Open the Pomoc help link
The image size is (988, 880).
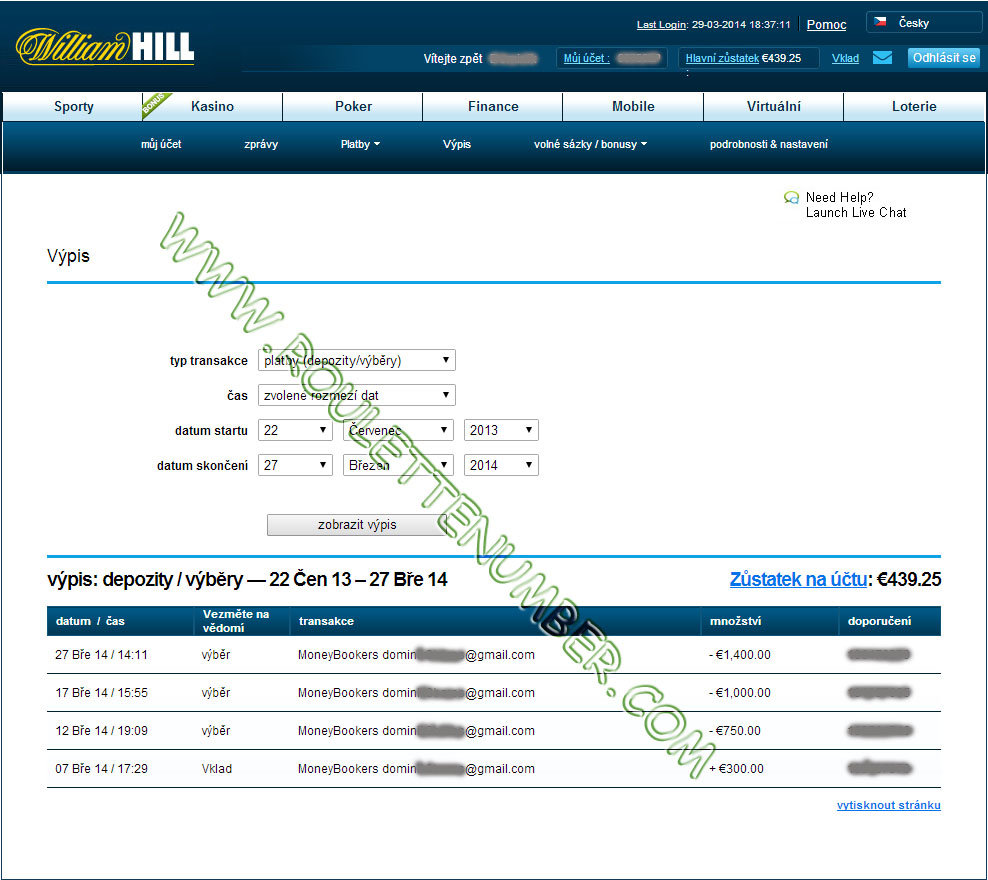(827, 25)
